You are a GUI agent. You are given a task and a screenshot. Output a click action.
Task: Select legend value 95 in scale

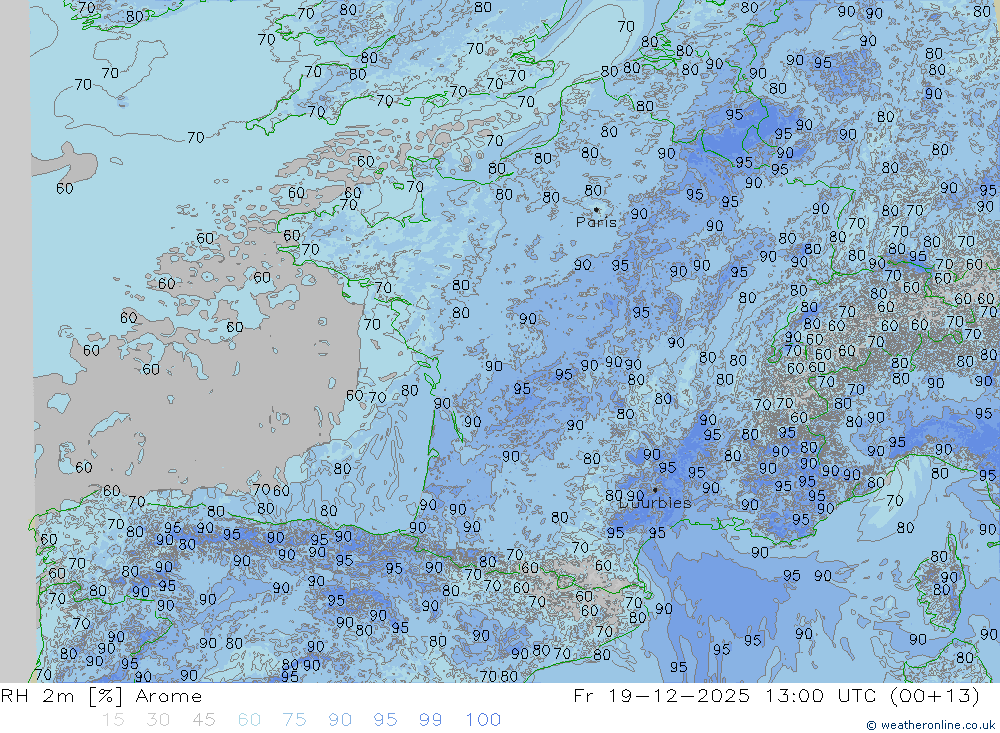click(x=385, y=720)
